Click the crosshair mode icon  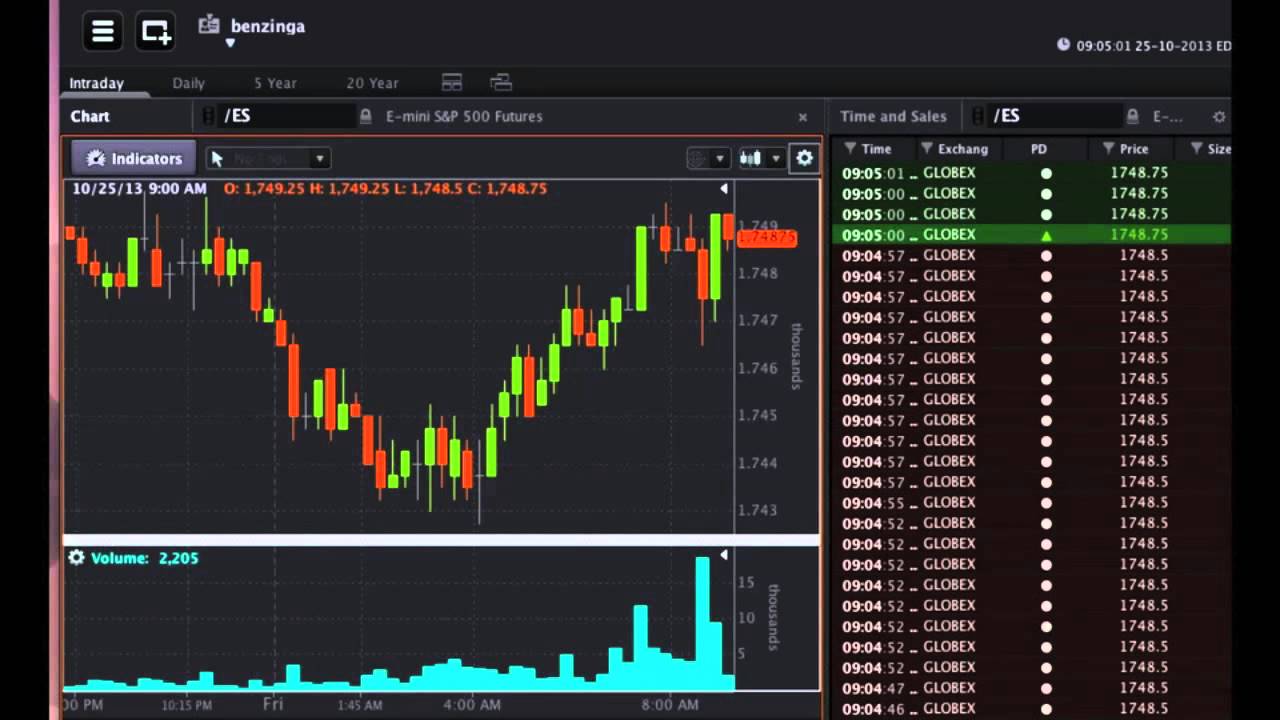coord(697,158)
